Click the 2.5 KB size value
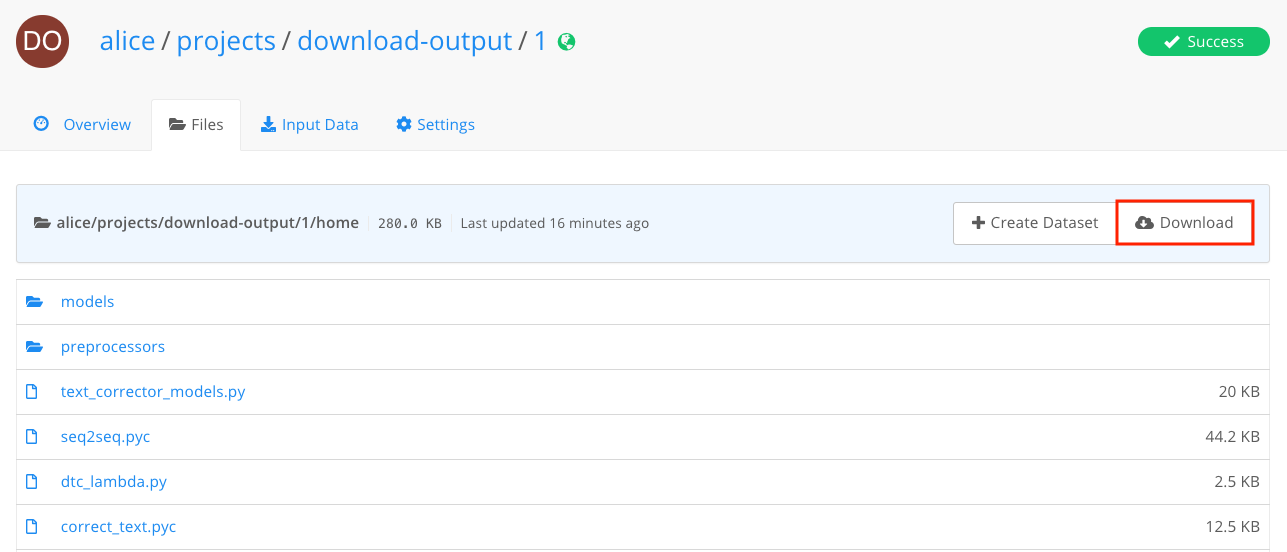 [x=1237, y=482]
